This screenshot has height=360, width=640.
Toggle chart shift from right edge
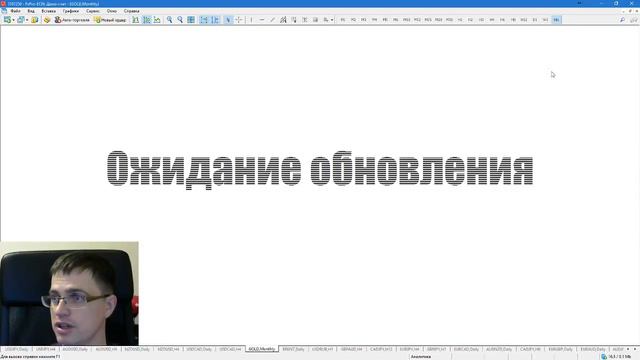pyautogui.click(x=215, y=20)
